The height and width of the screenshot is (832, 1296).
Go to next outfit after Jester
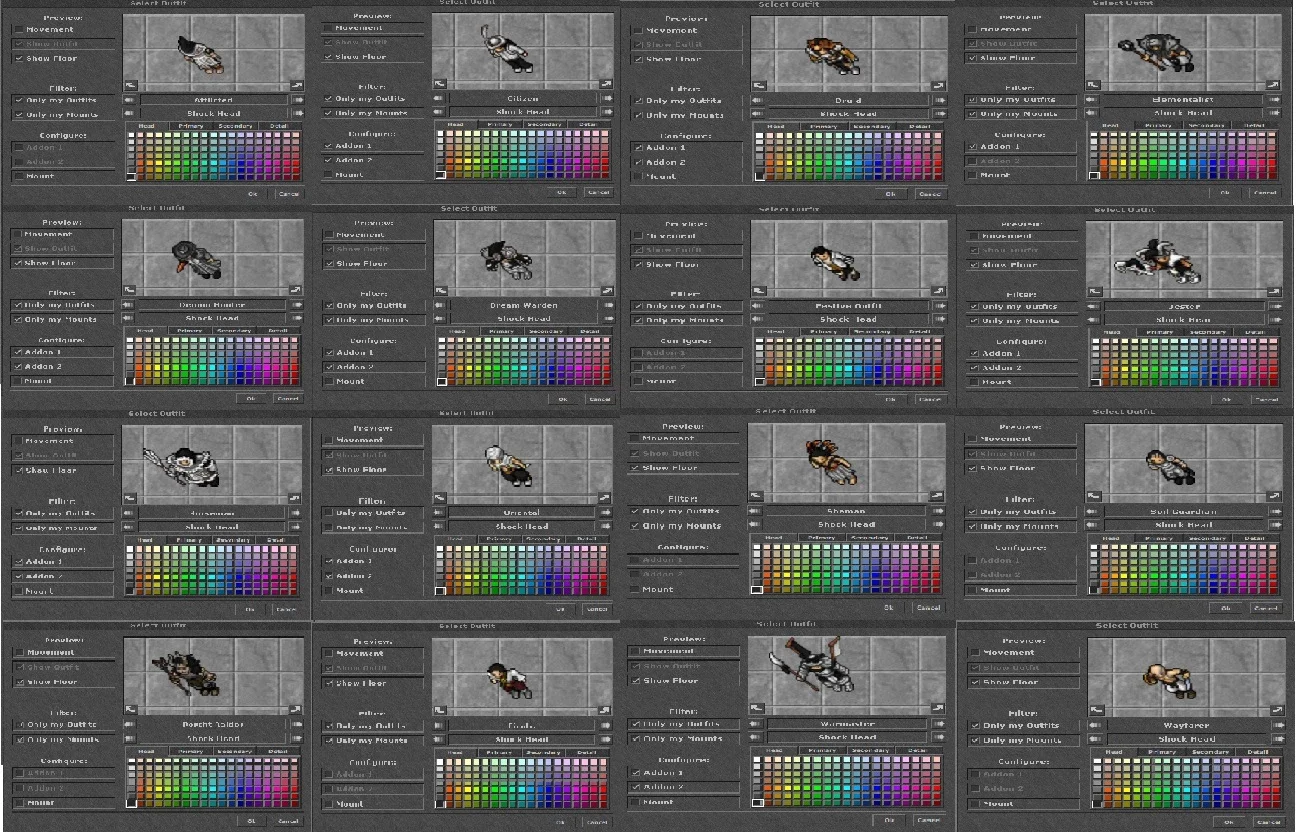(1276, 307)
